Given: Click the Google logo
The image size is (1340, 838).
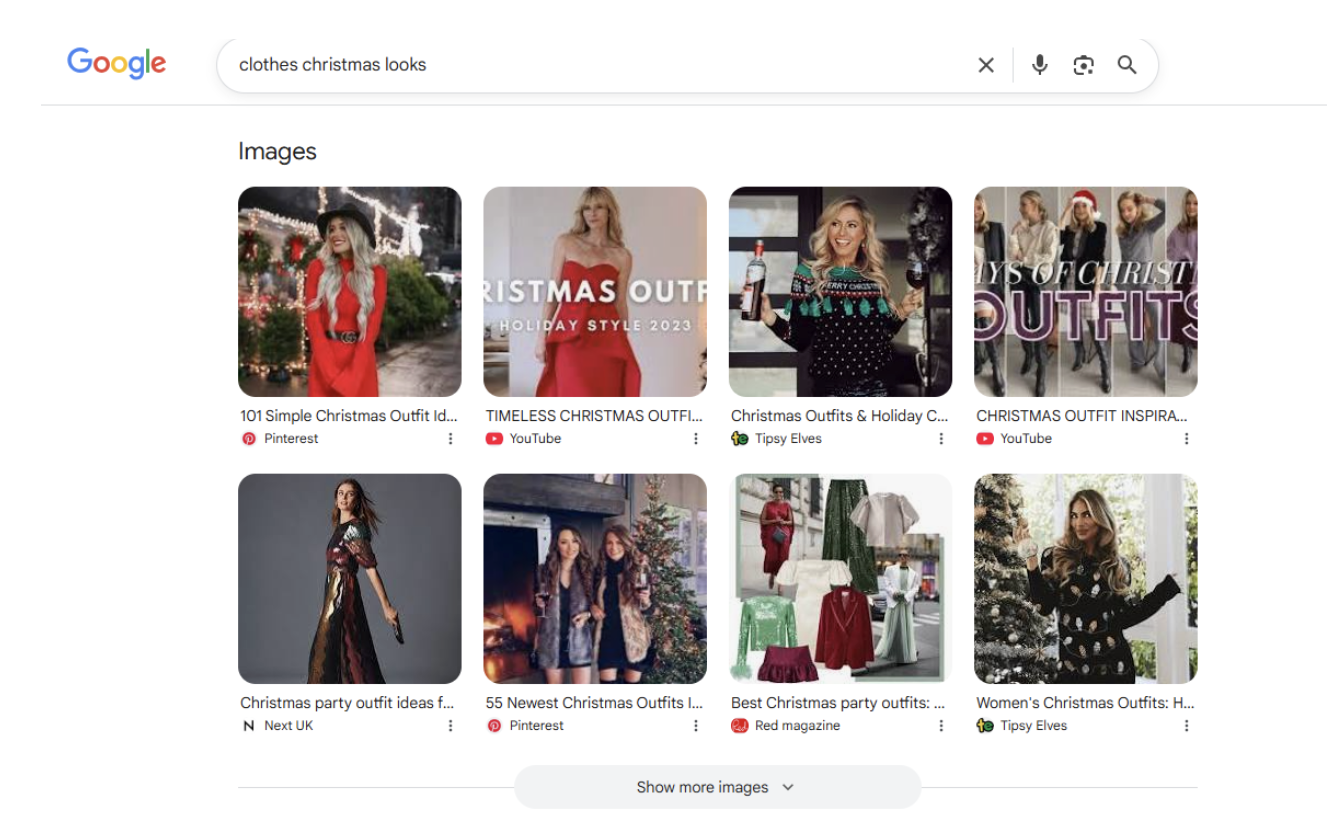Looking at the screenshot, I should click(x=117, y=64).
